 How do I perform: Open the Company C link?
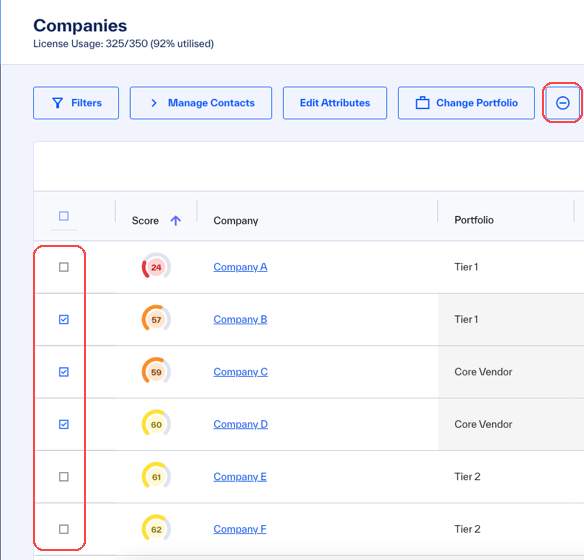point(241,372)
